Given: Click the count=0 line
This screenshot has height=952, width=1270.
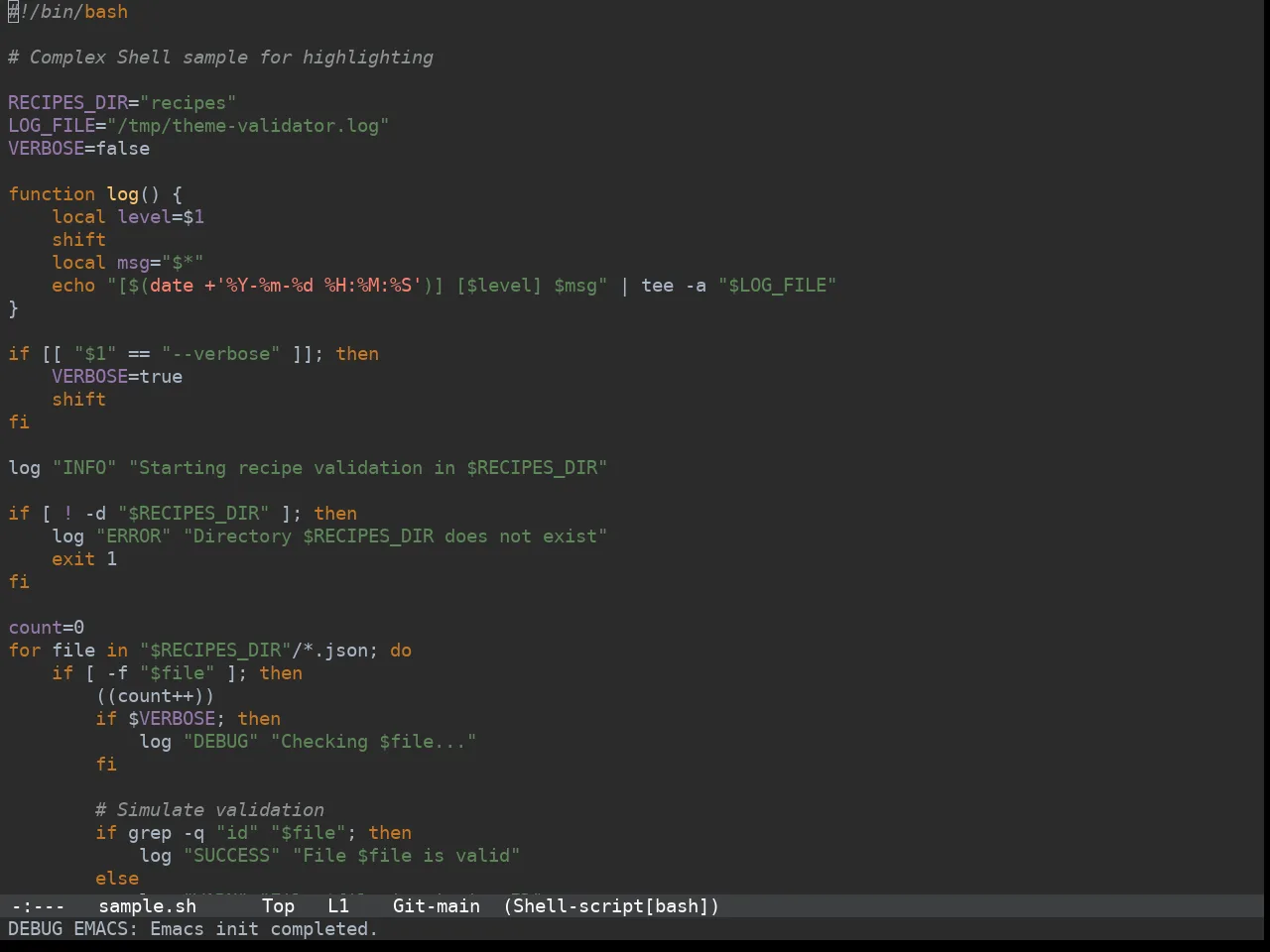Looking at the screenshot, I should (47, 628).
